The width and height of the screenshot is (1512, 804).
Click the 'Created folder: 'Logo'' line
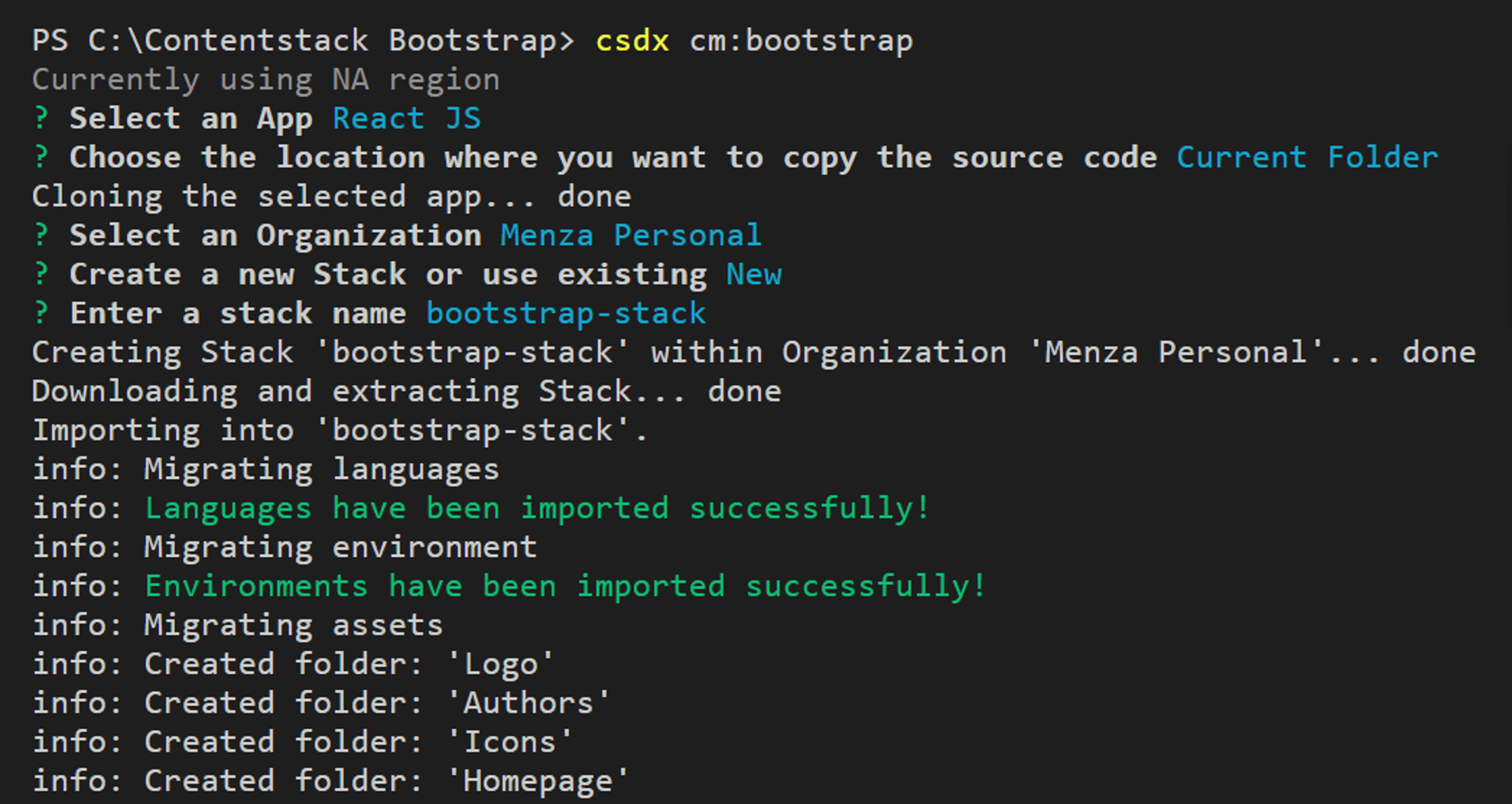(x=293, y=664)
